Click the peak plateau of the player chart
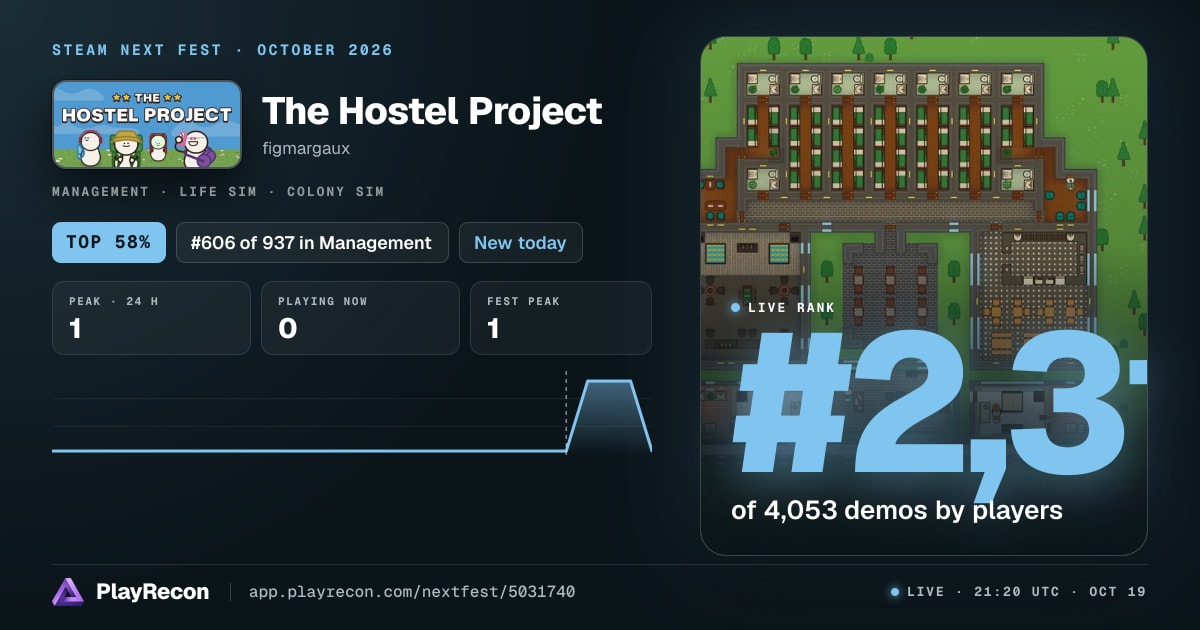The width and height of the screenshot is (1200, 630). (609, 381)
